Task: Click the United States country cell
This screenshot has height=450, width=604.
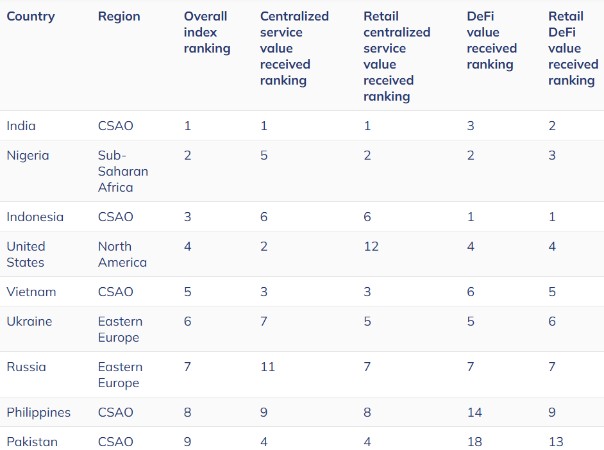Action: (x=26, y=254)
